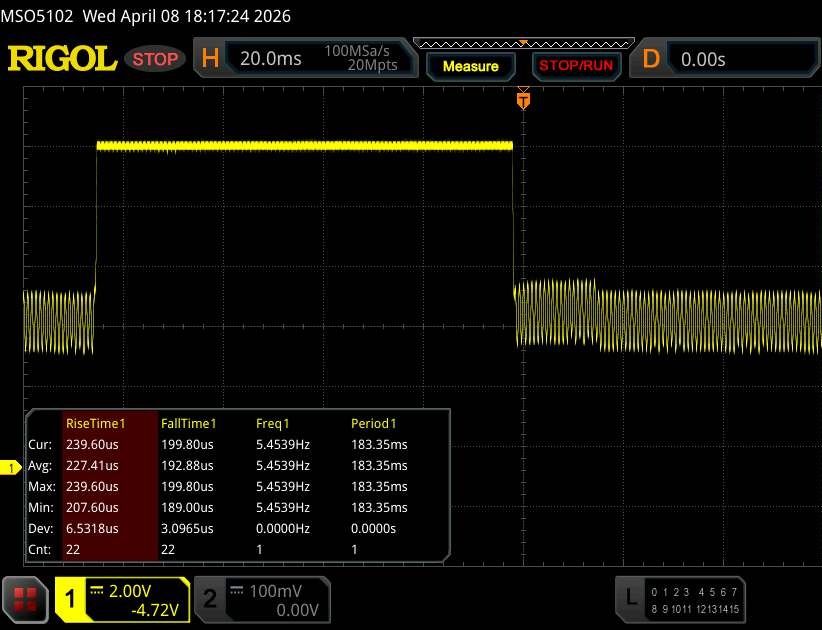The height and width of the screenshot is (630, 822).
Task: Click the channel 1 ground level marker
Action: [12, 468]
